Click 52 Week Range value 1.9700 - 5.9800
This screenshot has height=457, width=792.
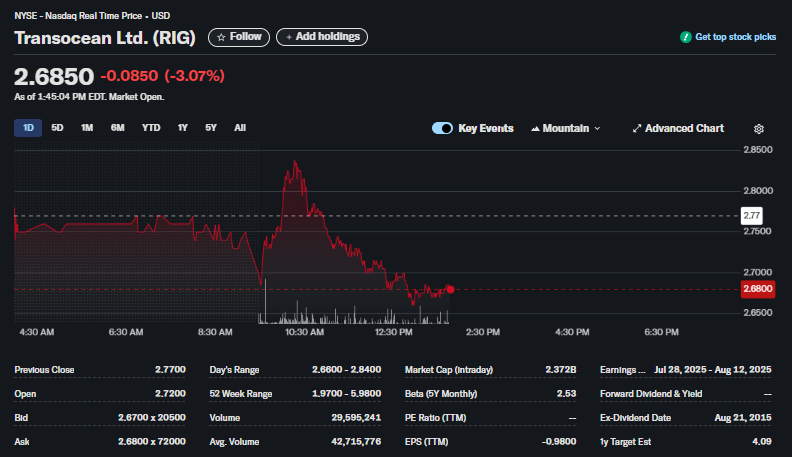click(346, 393)
